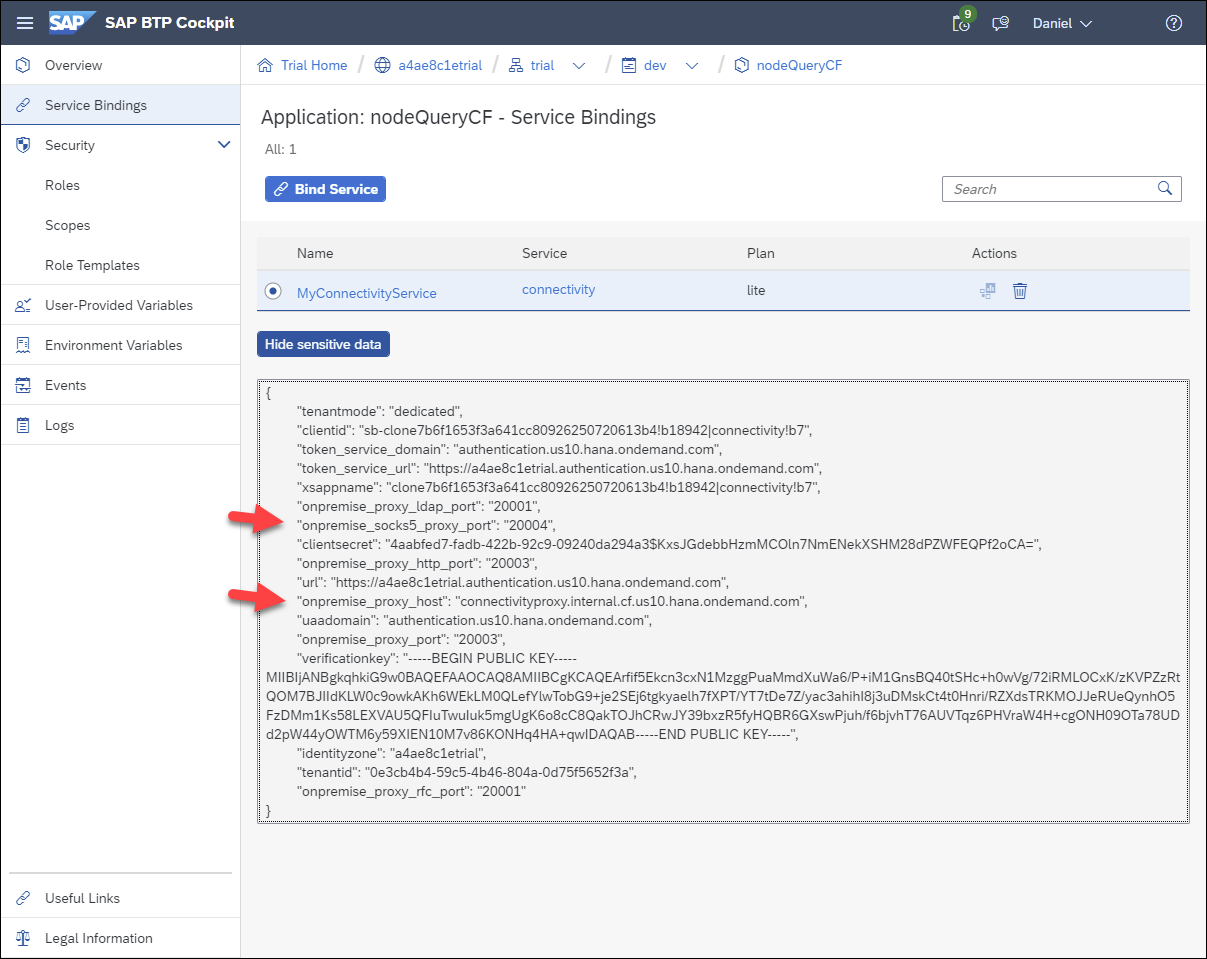Screen dimensions: 1207x959
Task: Click the space icon before dev
Action: [x=629, y=65]
